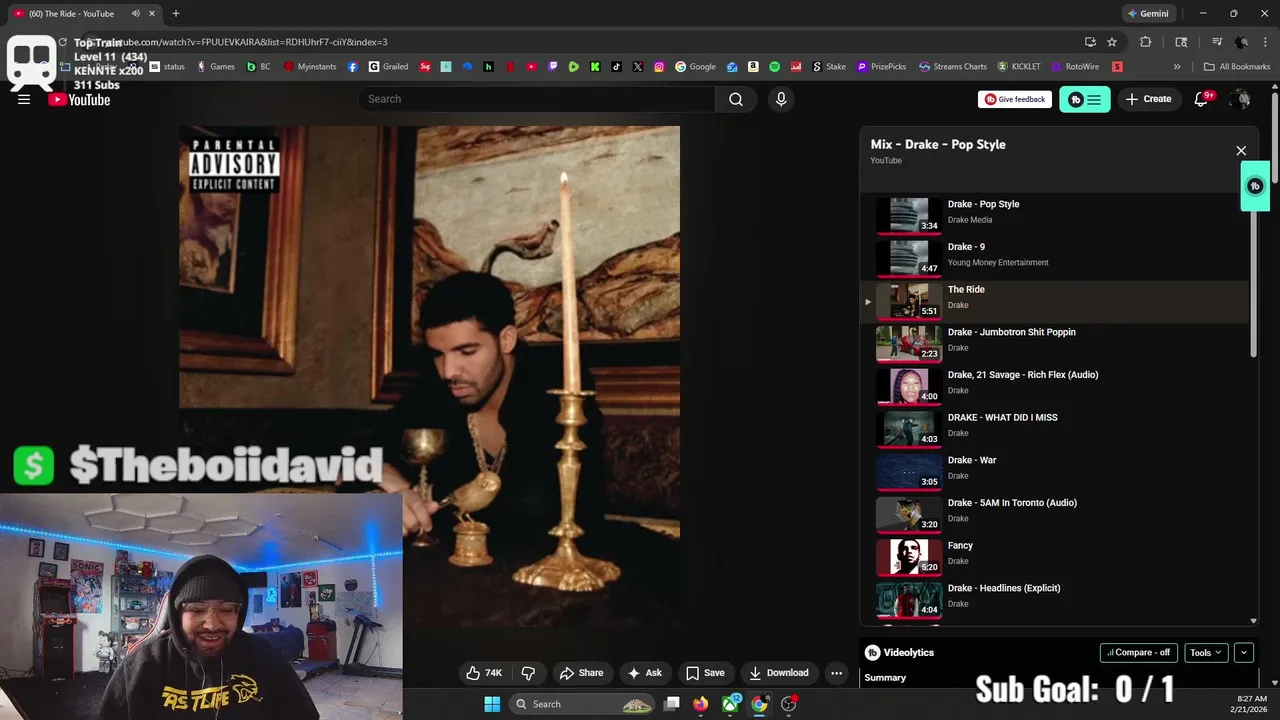Share the video
This screenshot has width=1280, height=720.
pos(582,673)
